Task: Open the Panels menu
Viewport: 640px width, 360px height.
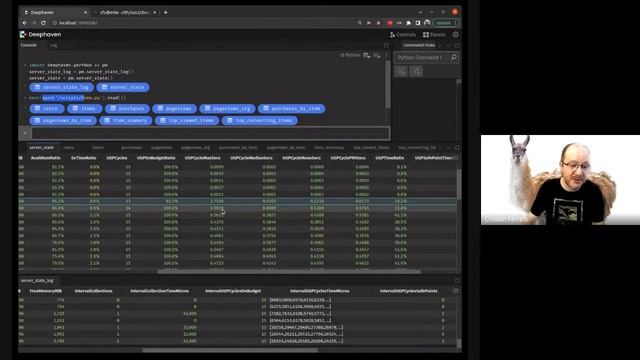Action: coord(434,35)
